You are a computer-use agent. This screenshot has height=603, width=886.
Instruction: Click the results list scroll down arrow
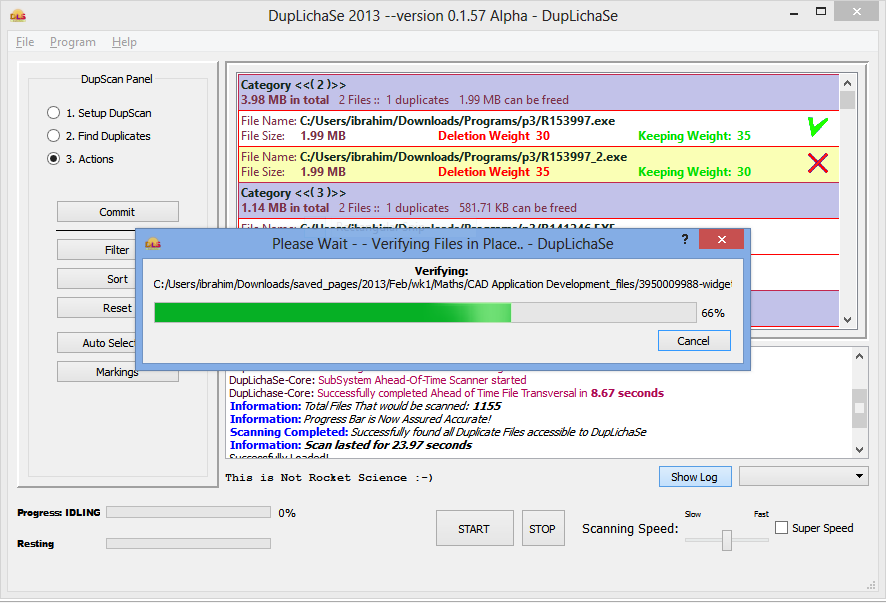[x=847, y=319]
